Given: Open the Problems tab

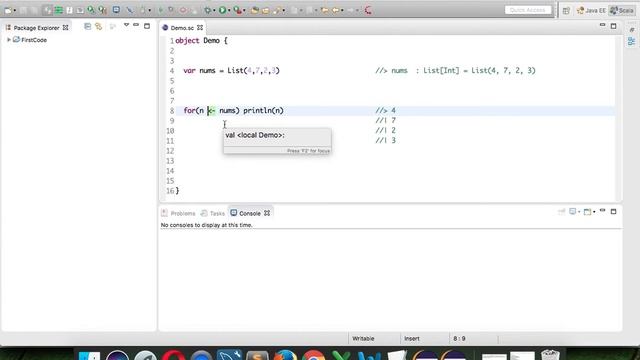Looking at the screenshot, I should click(x=178, y=213).
